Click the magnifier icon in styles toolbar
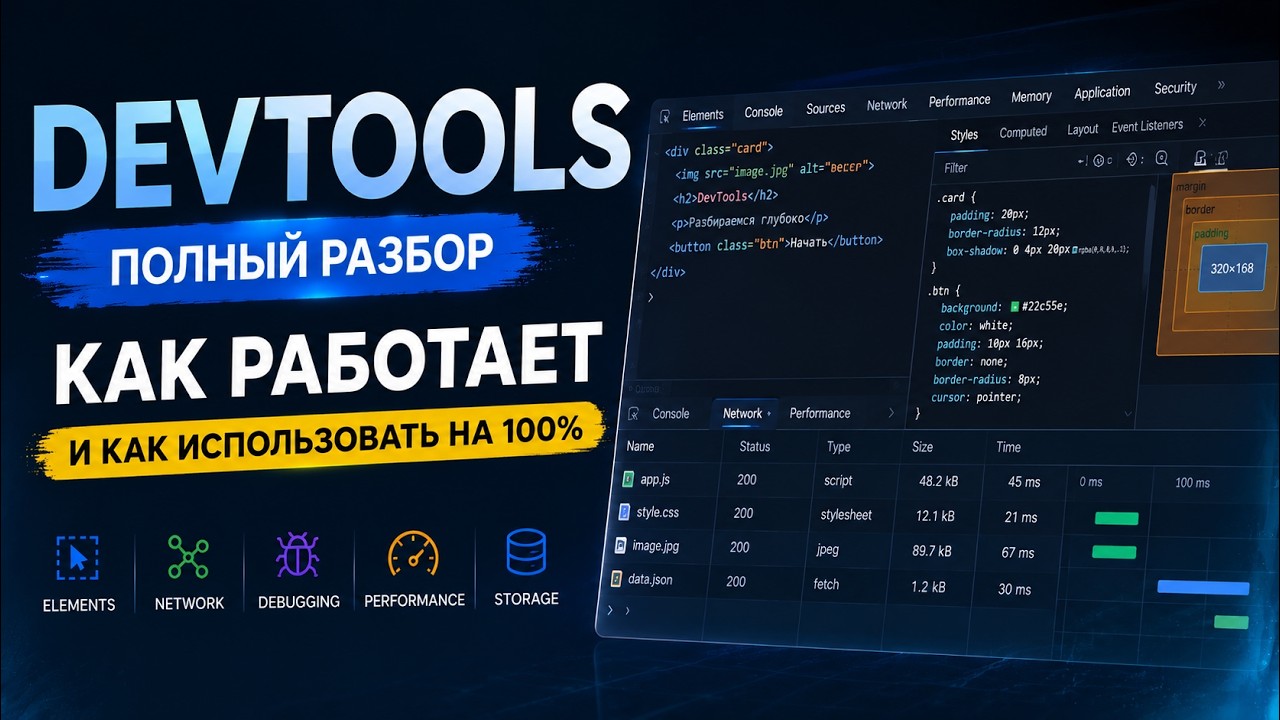Screen dimensions: 1280x720 (x=1162, y=158)
